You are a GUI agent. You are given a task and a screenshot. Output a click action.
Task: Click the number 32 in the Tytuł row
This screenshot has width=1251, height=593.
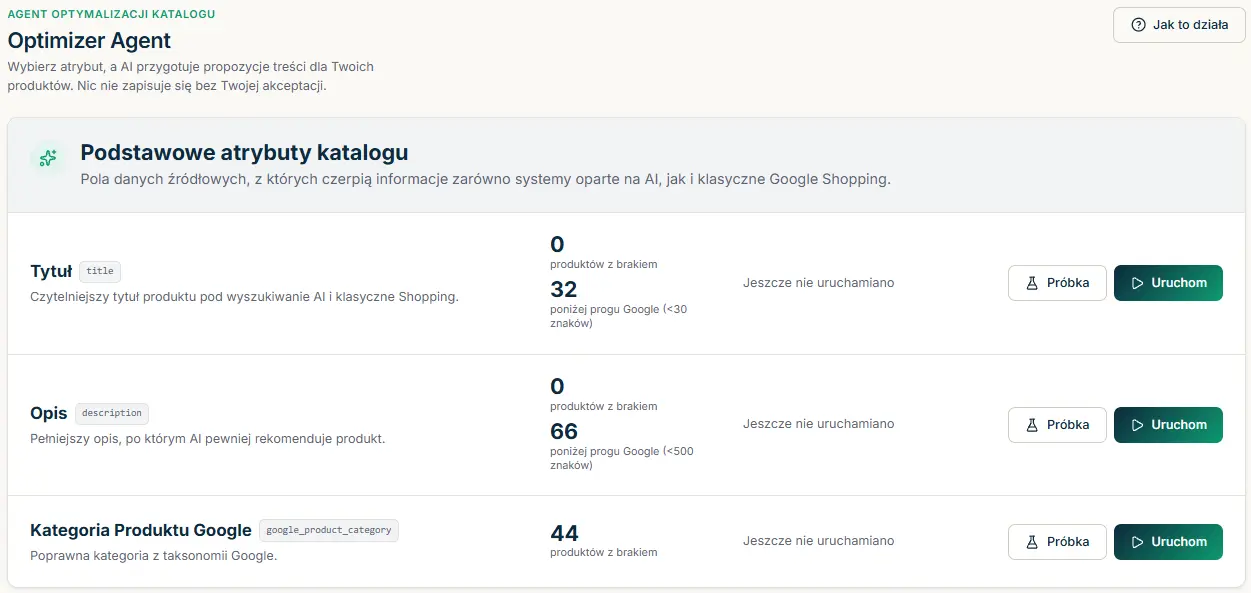564,290
